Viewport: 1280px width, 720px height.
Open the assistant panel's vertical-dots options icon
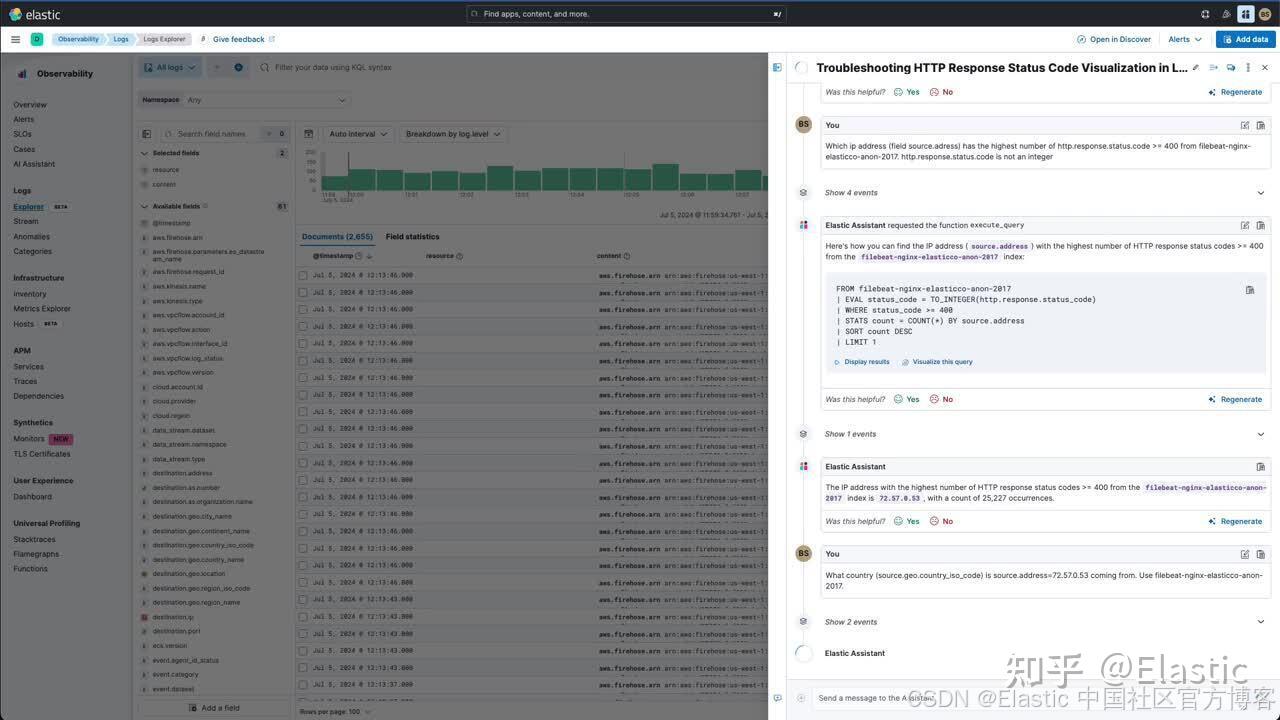tap(1248, 67)
